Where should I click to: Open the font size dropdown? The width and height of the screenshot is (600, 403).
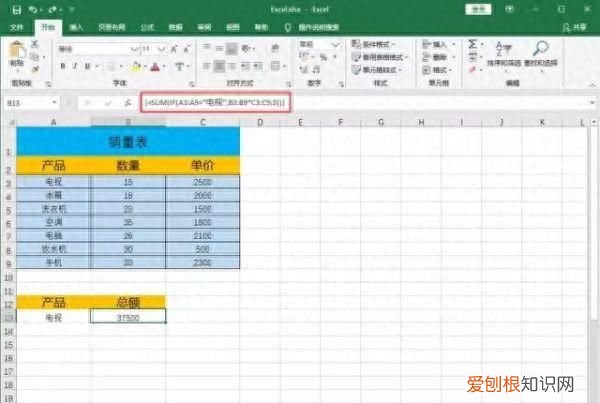(161, 49)
